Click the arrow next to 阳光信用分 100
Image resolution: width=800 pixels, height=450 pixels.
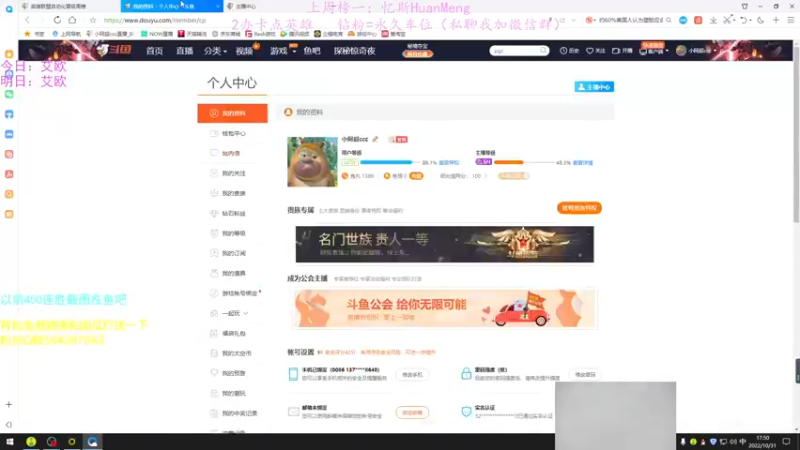click(485, 176)
